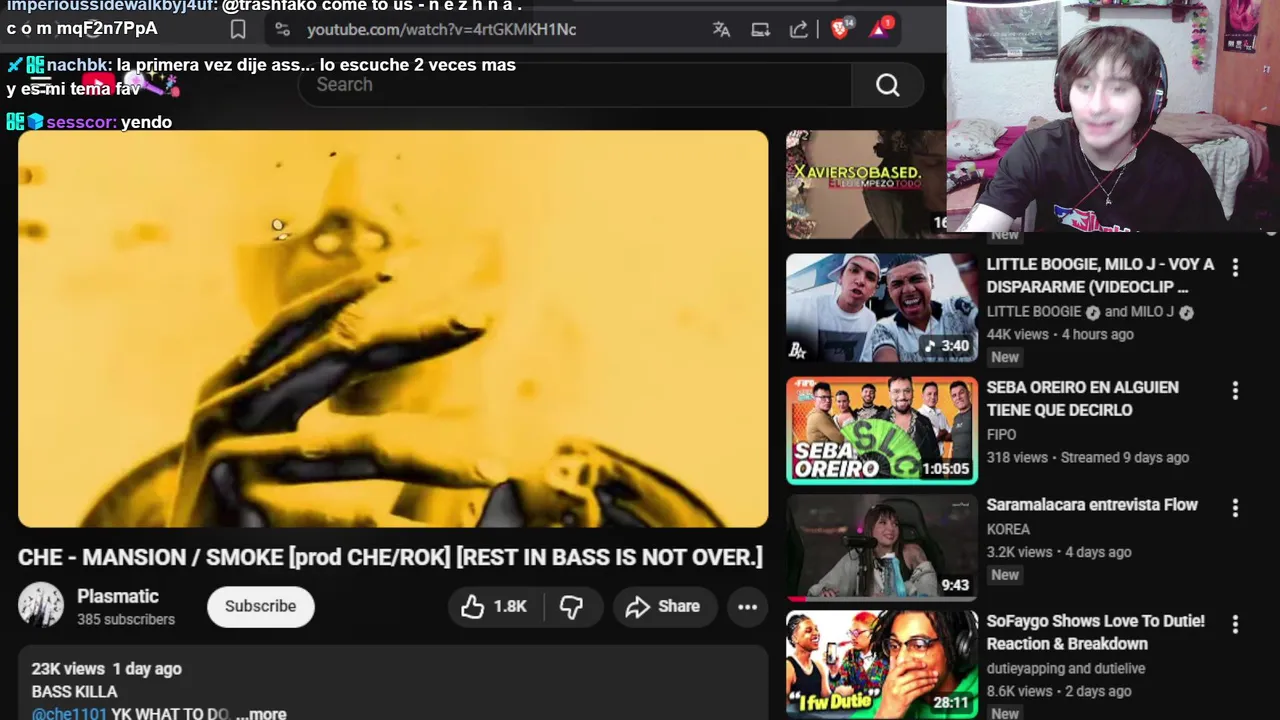The height and width of the screenshot is (720, 1280).
Task: Click the YouTube search magnifier button
Action: [x=888, y=85]
